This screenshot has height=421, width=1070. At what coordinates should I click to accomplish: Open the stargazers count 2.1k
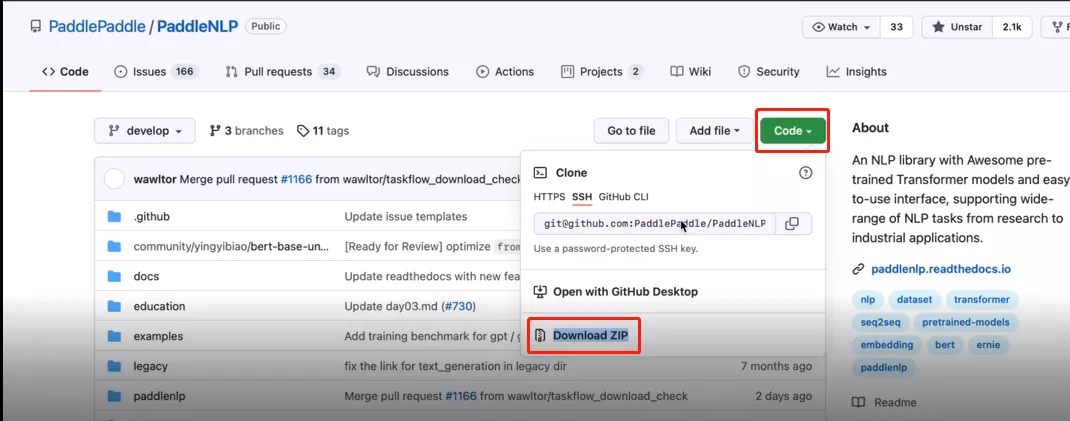pyautogui.click(x=1011, y=27)
